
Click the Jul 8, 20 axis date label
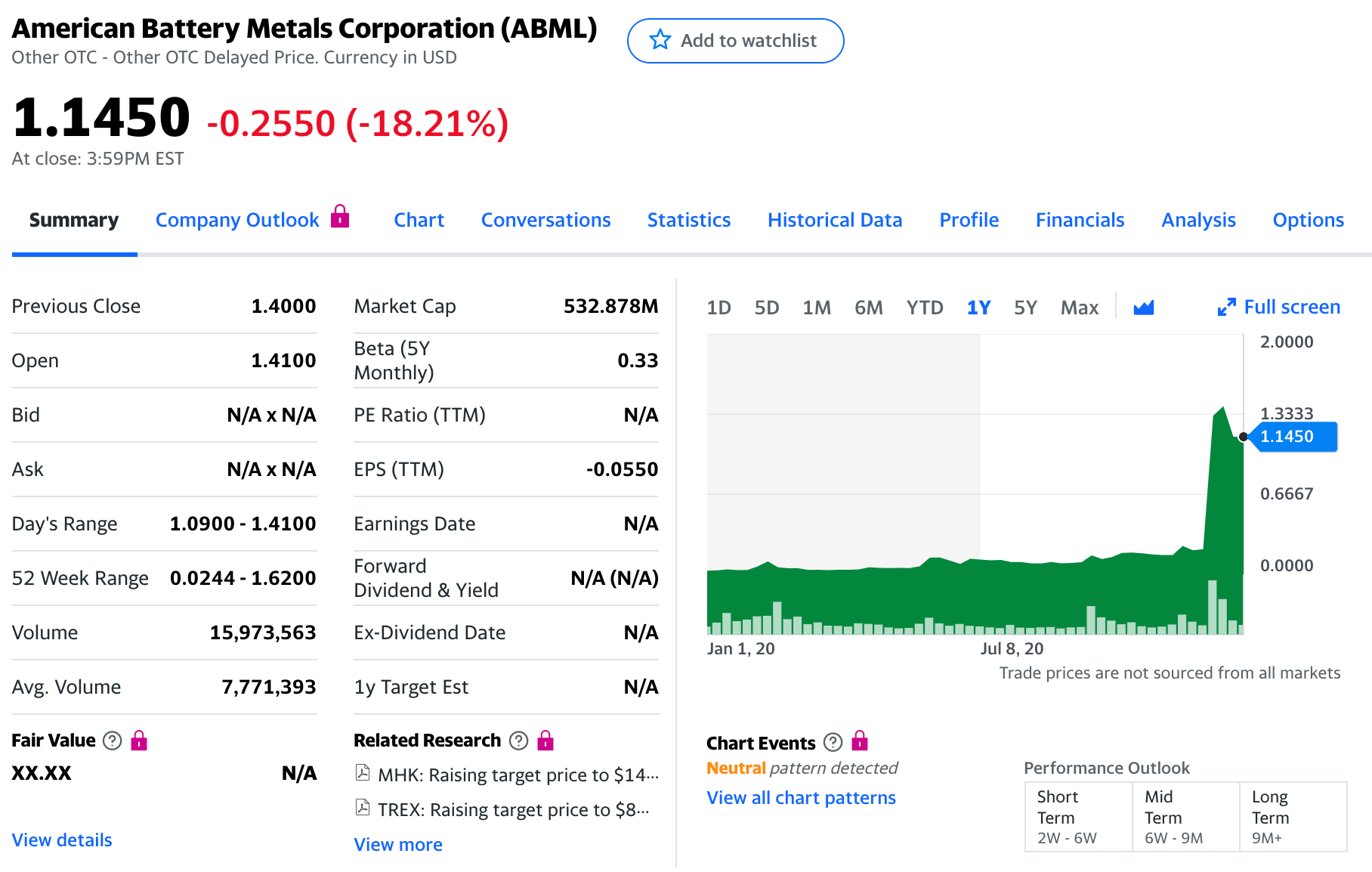click(x=1012, y=648)
